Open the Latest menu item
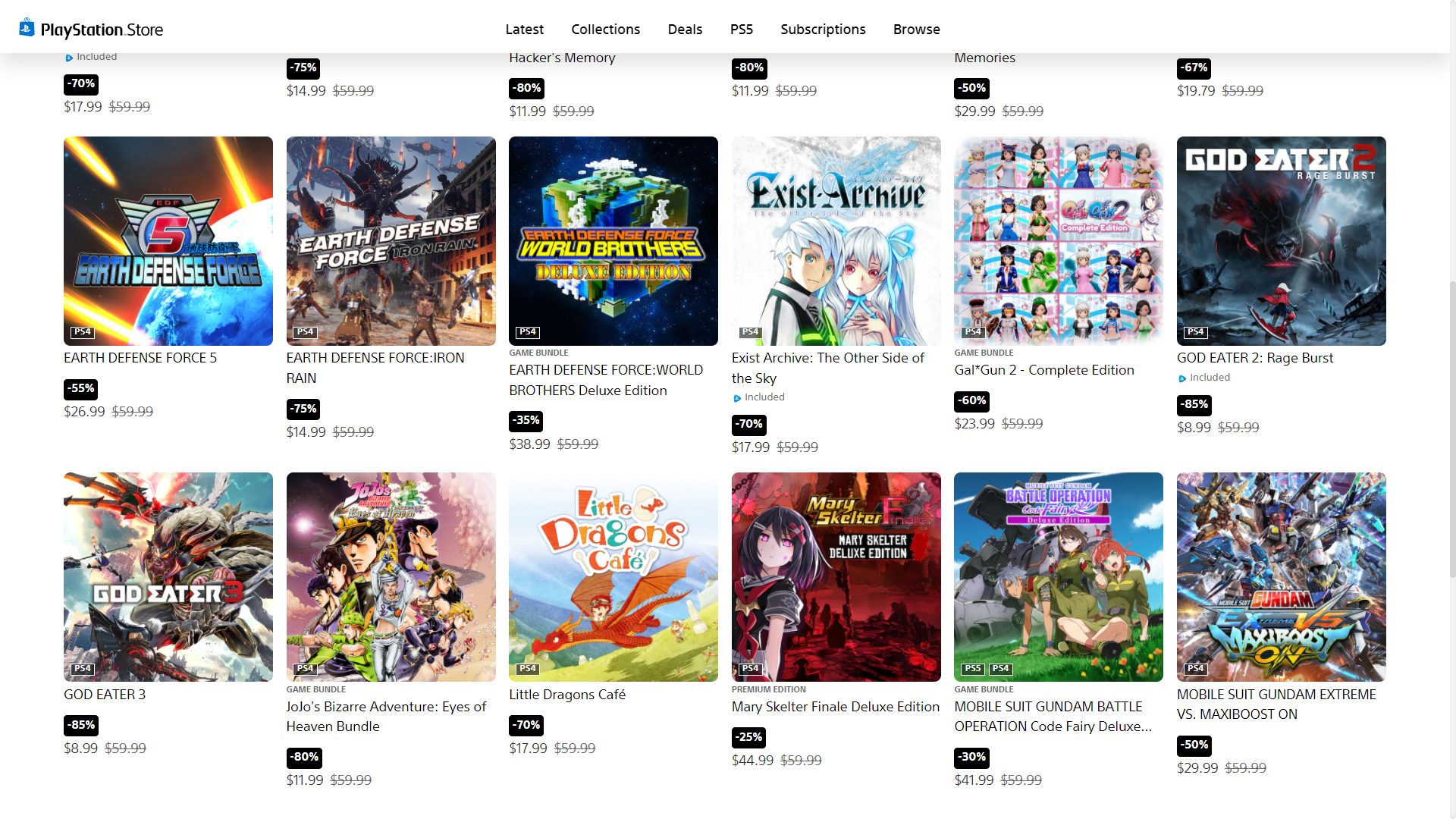1456x819 pixels. [x=525, y=29]
